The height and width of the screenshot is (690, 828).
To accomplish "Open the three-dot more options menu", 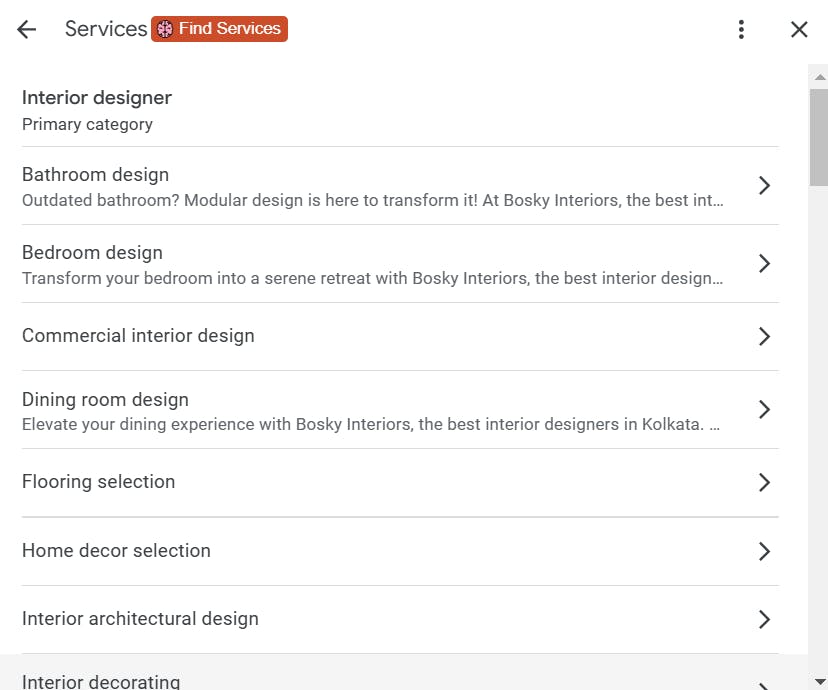I will click(x=741, y=29).
